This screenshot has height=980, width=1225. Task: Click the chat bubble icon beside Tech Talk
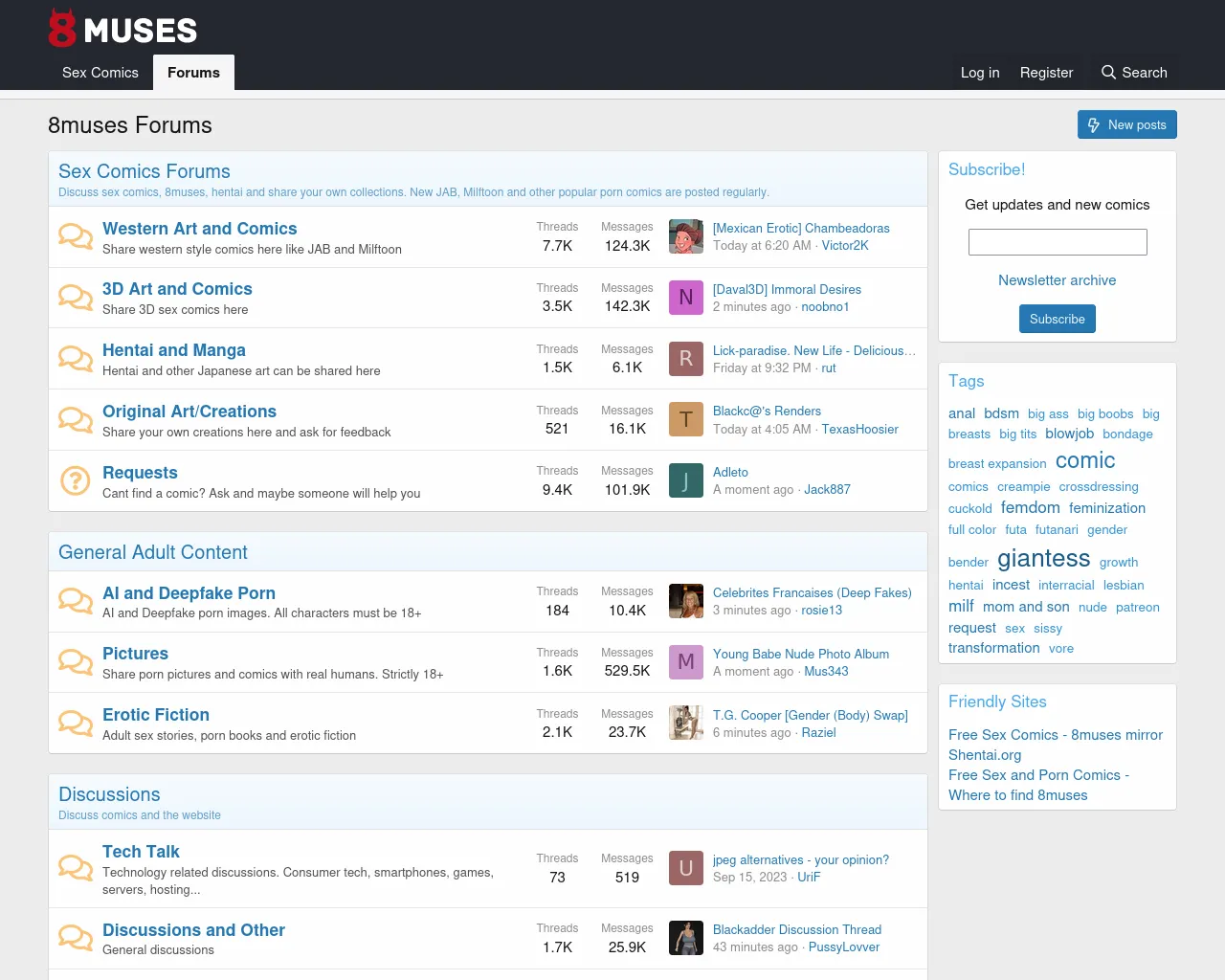click(x=76, y=867)
